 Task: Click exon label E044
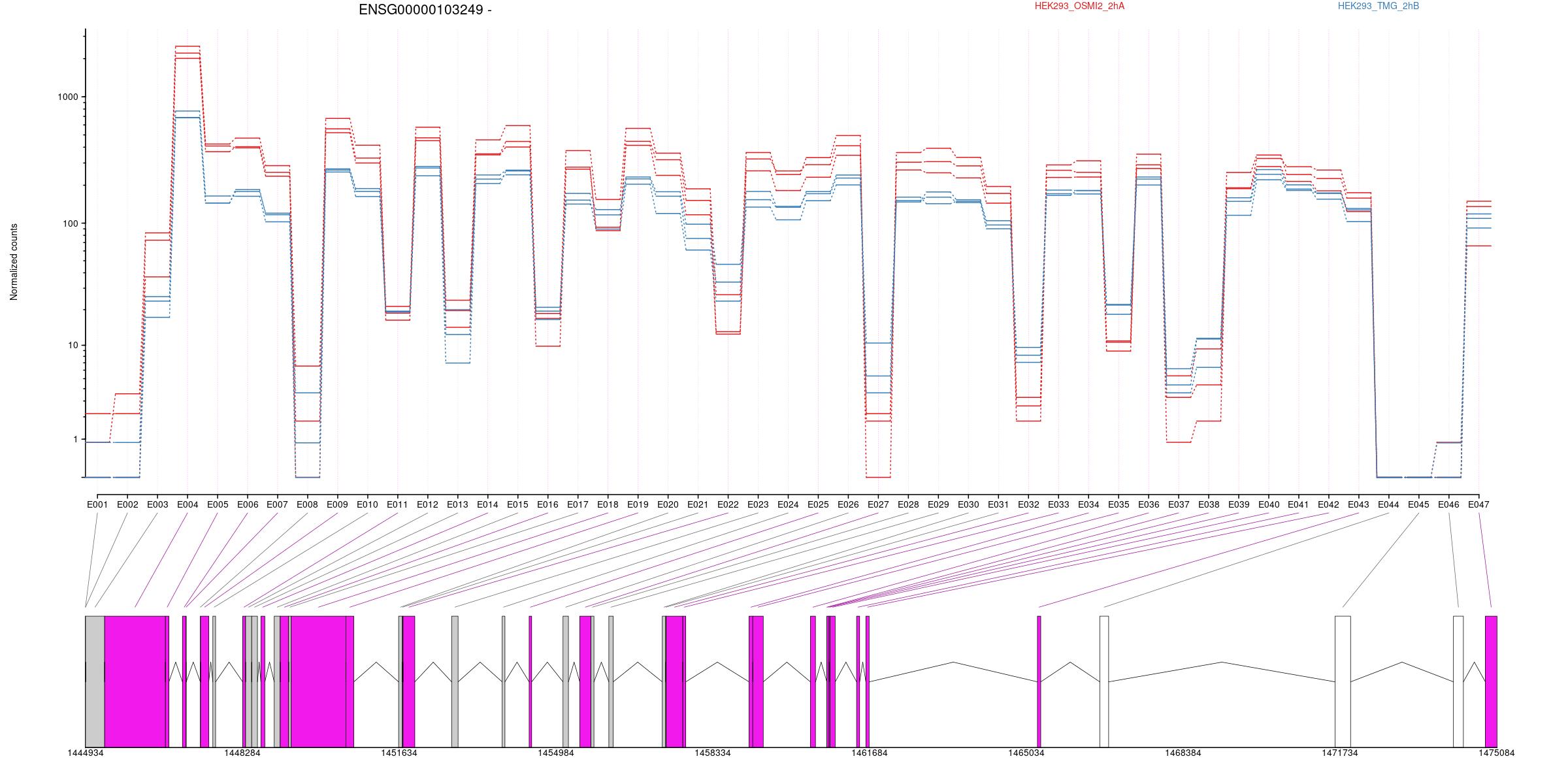[x=1390, y=504]
